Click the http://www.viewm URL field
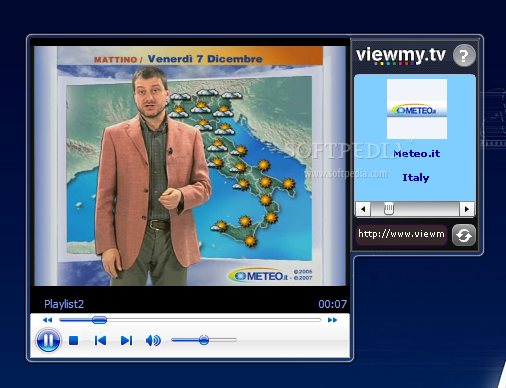 click(x=401, y=235)
